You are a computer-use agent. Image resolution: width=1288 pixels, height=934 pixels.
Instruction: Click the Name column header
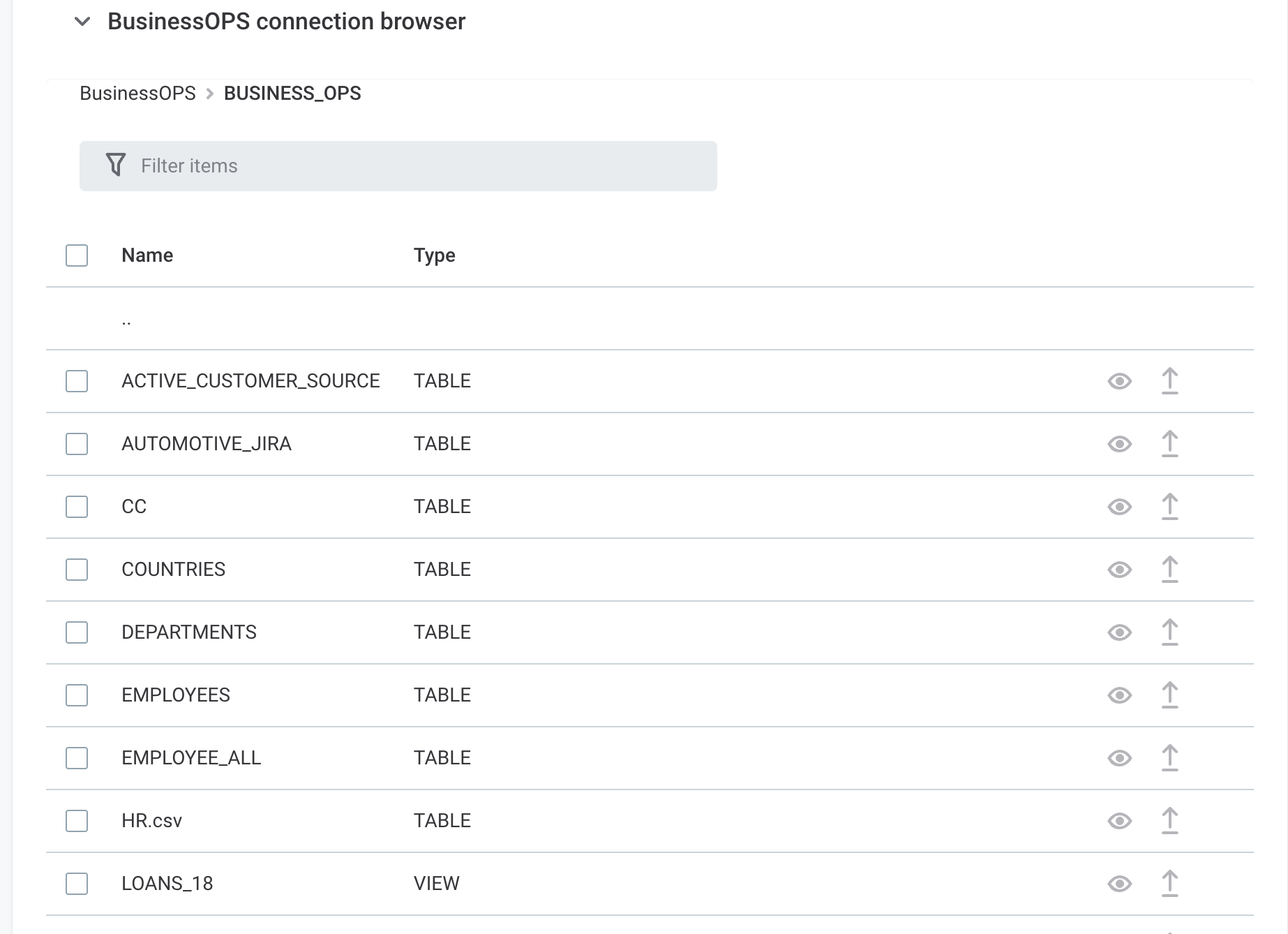click(147, 255)
